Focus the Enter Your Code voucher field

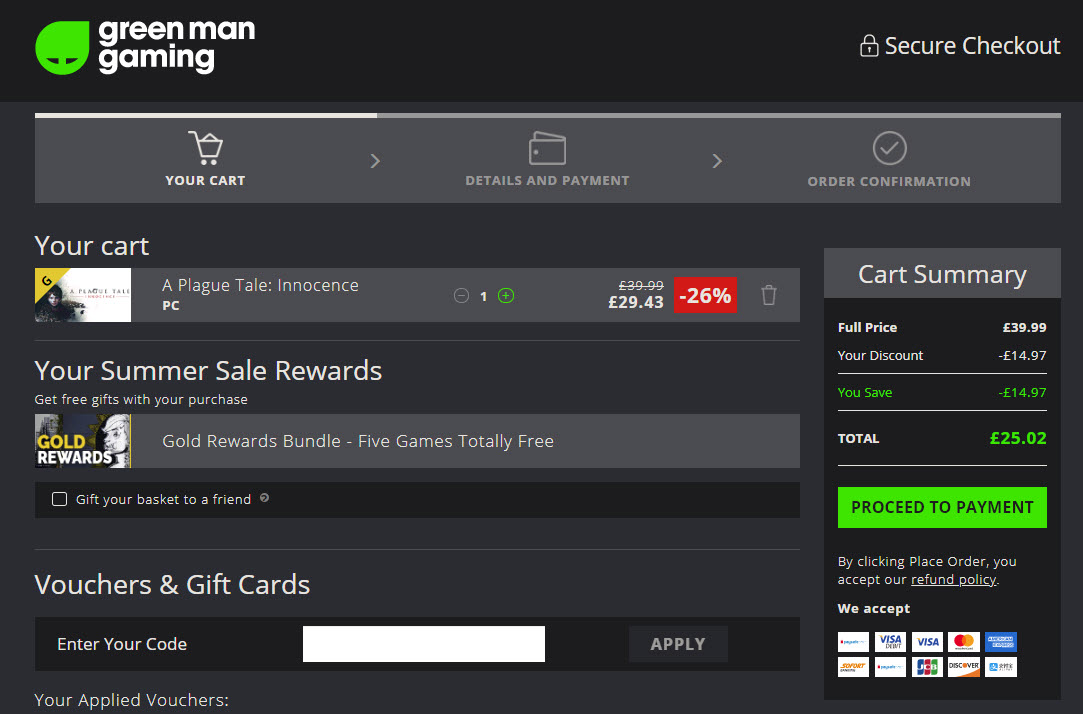coord(423,644)
